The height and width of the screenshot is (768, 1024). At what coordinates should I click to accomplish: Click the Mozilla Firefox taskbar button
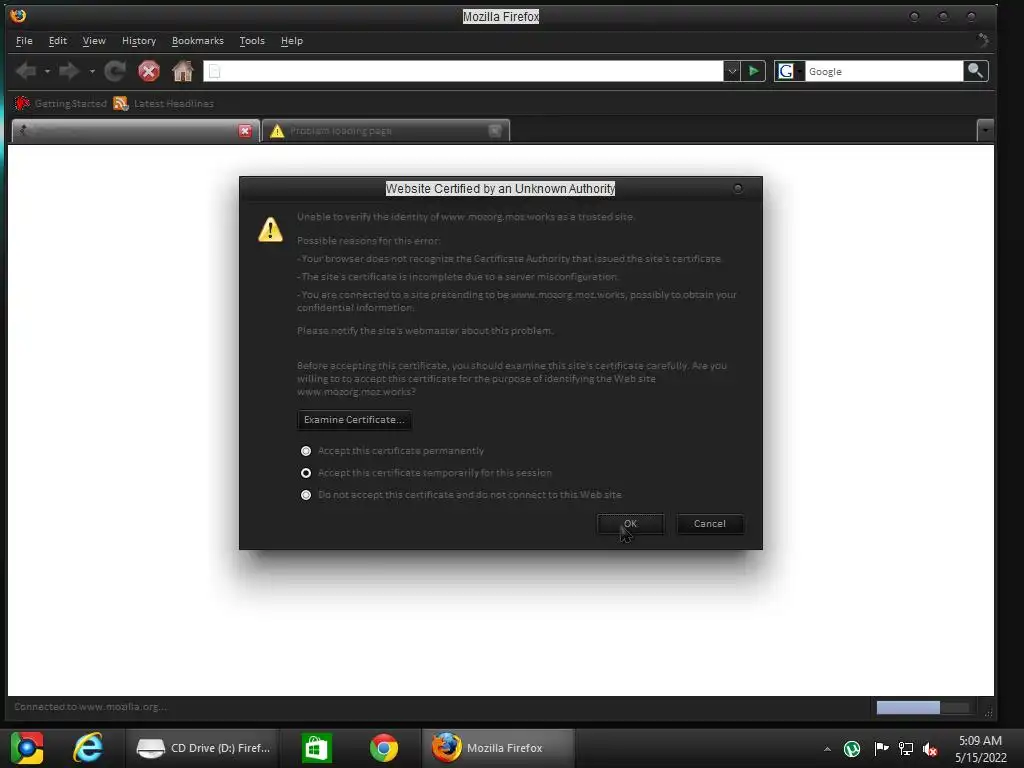click(498, 748)
